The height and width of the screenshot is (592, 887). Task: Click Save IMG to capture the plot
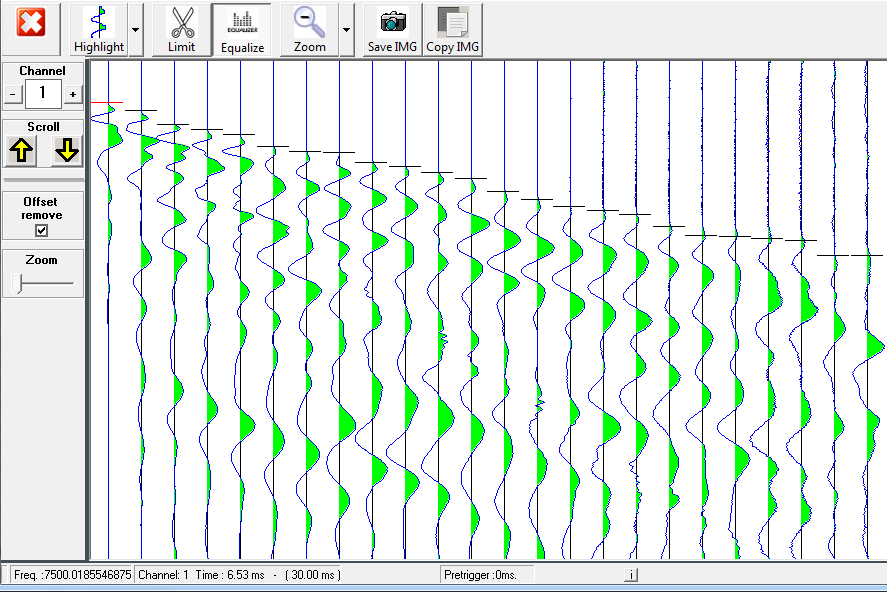click(x=391, y=28)
